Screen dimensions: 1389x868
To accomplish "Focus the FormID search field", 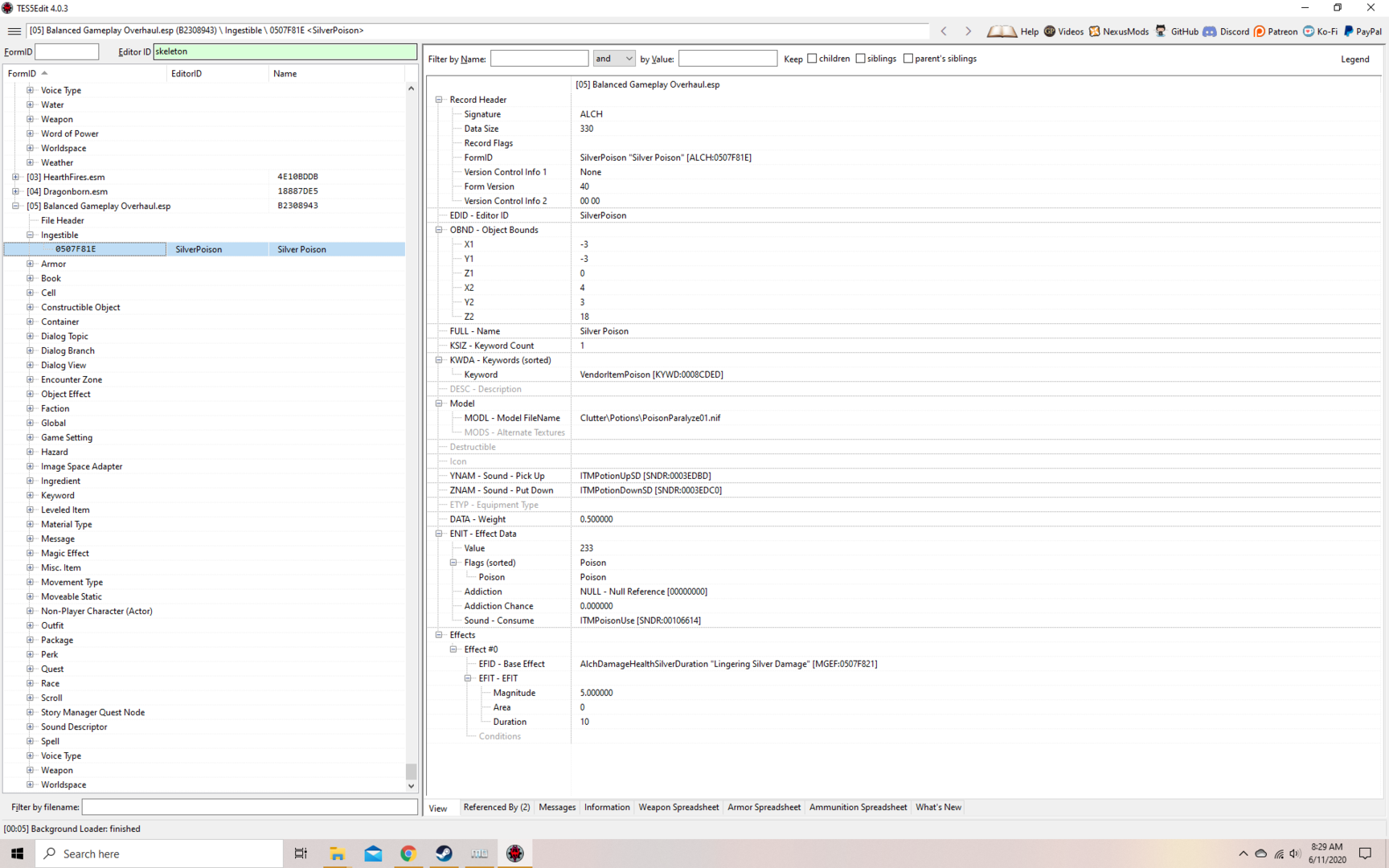I will click(x=67, y=51).
